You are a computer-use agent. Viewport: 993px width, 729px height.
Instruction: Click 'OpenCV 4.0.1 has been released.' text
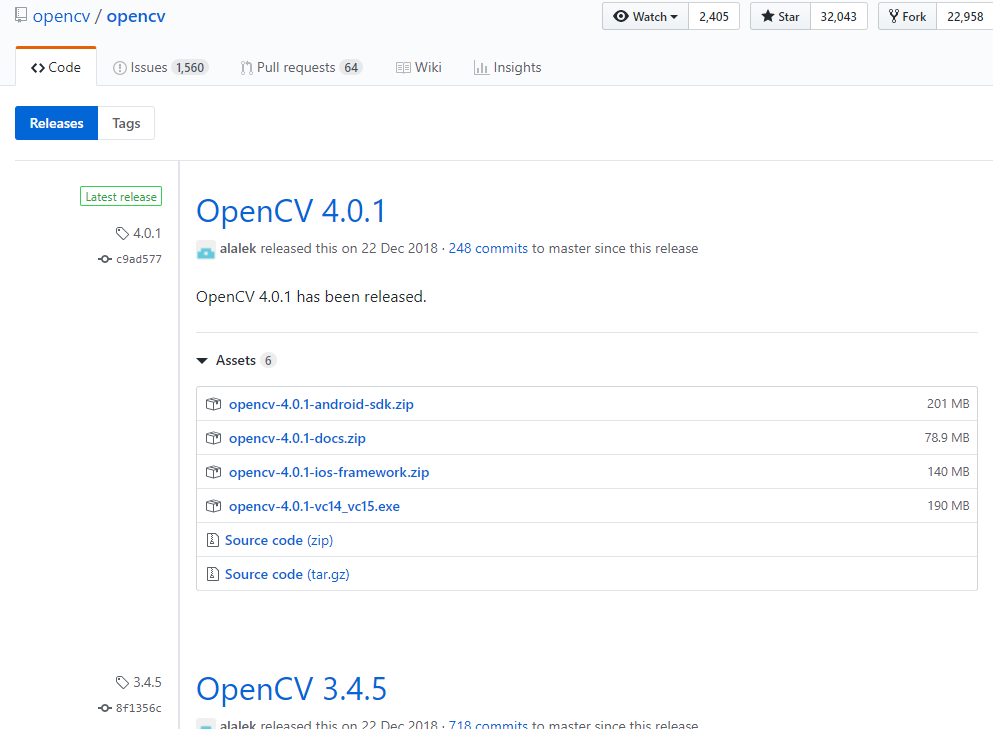[x=311, y=297]
